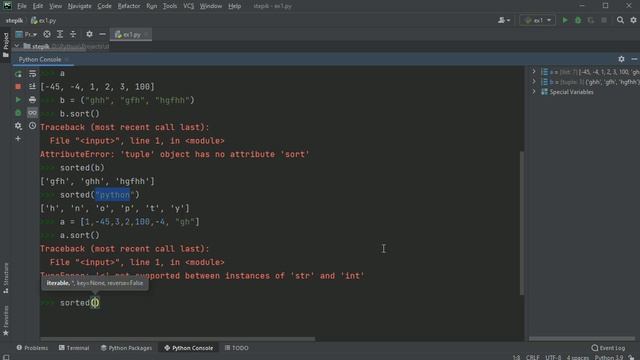The height and width of the screenshot is (360, 640).
Task: Open the Refactor menu
Action: [129, 6]
